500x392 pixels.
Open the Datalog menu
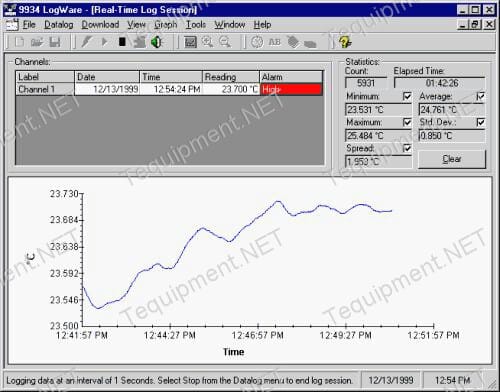(x=59, y=25)
